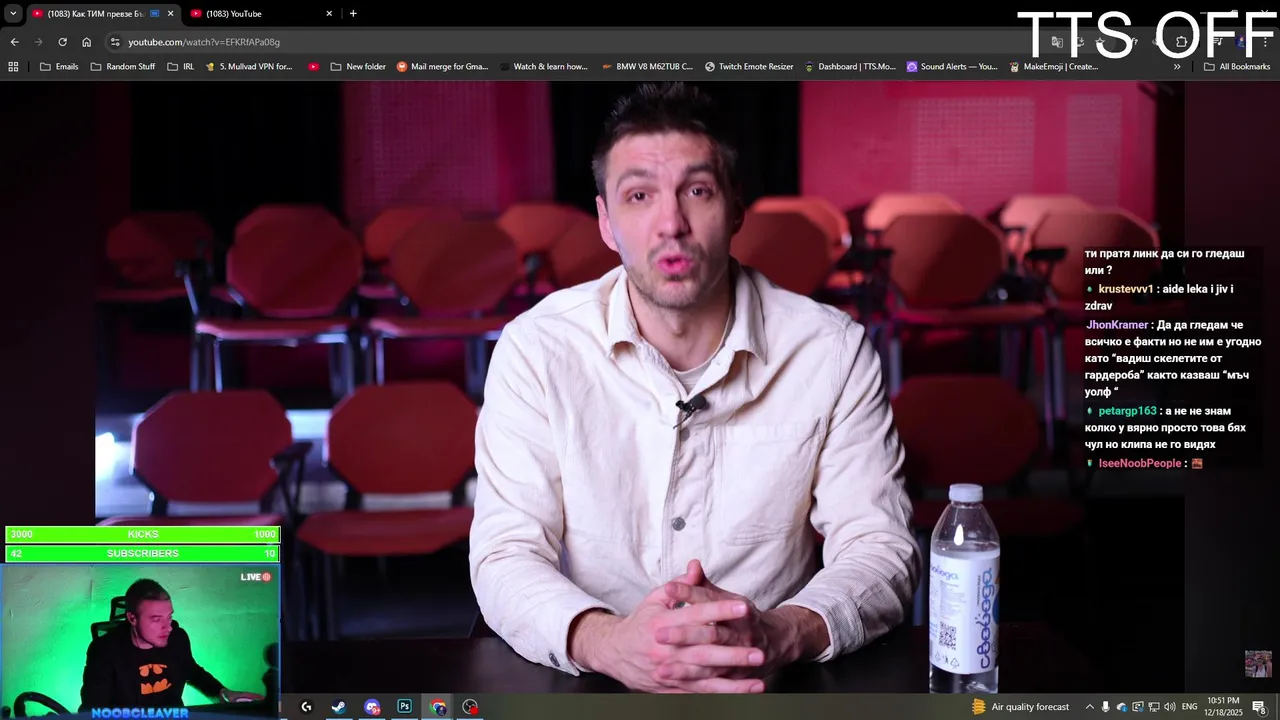Open Photoshop from the taskbar
Image resolution: width=1280 pixels, height=720 pixels.
point(404,707)
